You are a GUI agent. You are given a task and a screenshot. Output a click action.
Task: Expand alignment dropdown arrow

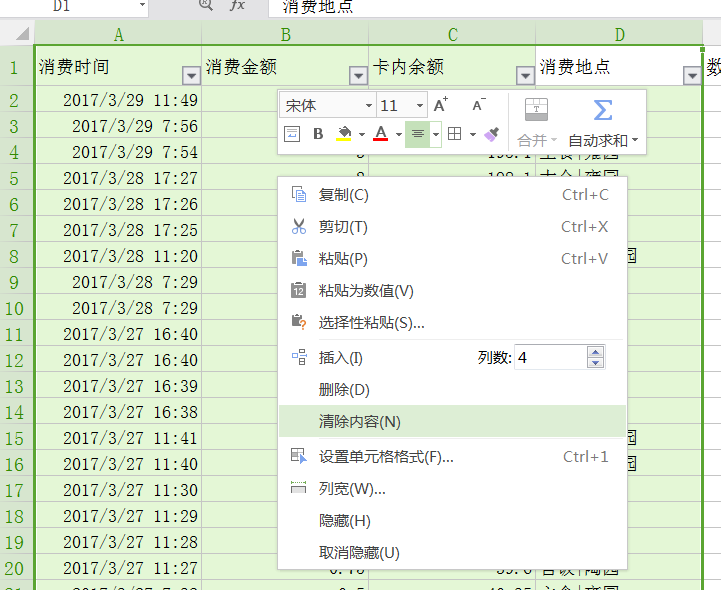436,134
